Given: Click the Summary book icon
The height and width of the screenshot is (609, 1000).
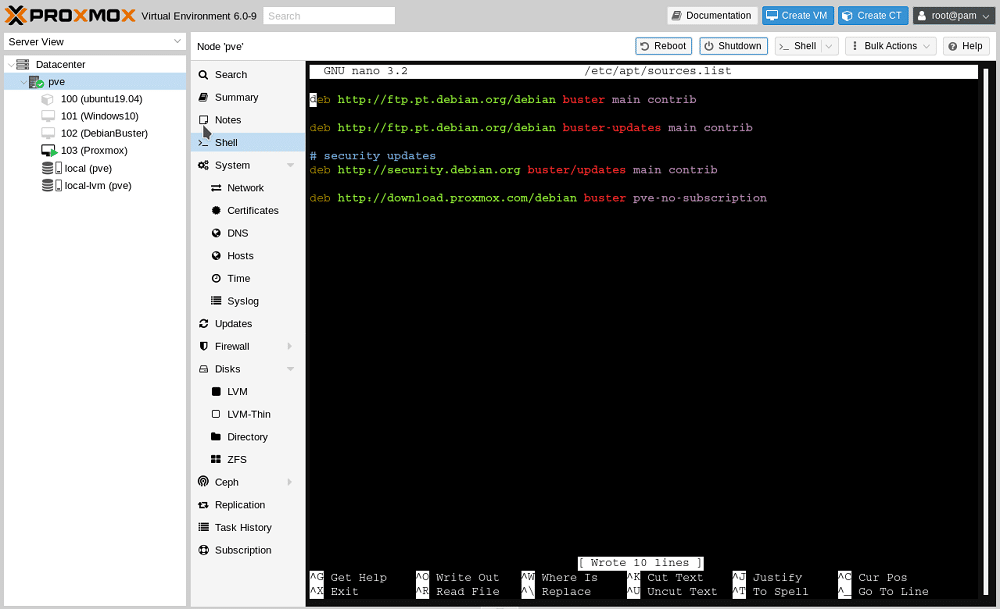Looking at the screenshot, I should coord(203,97).
